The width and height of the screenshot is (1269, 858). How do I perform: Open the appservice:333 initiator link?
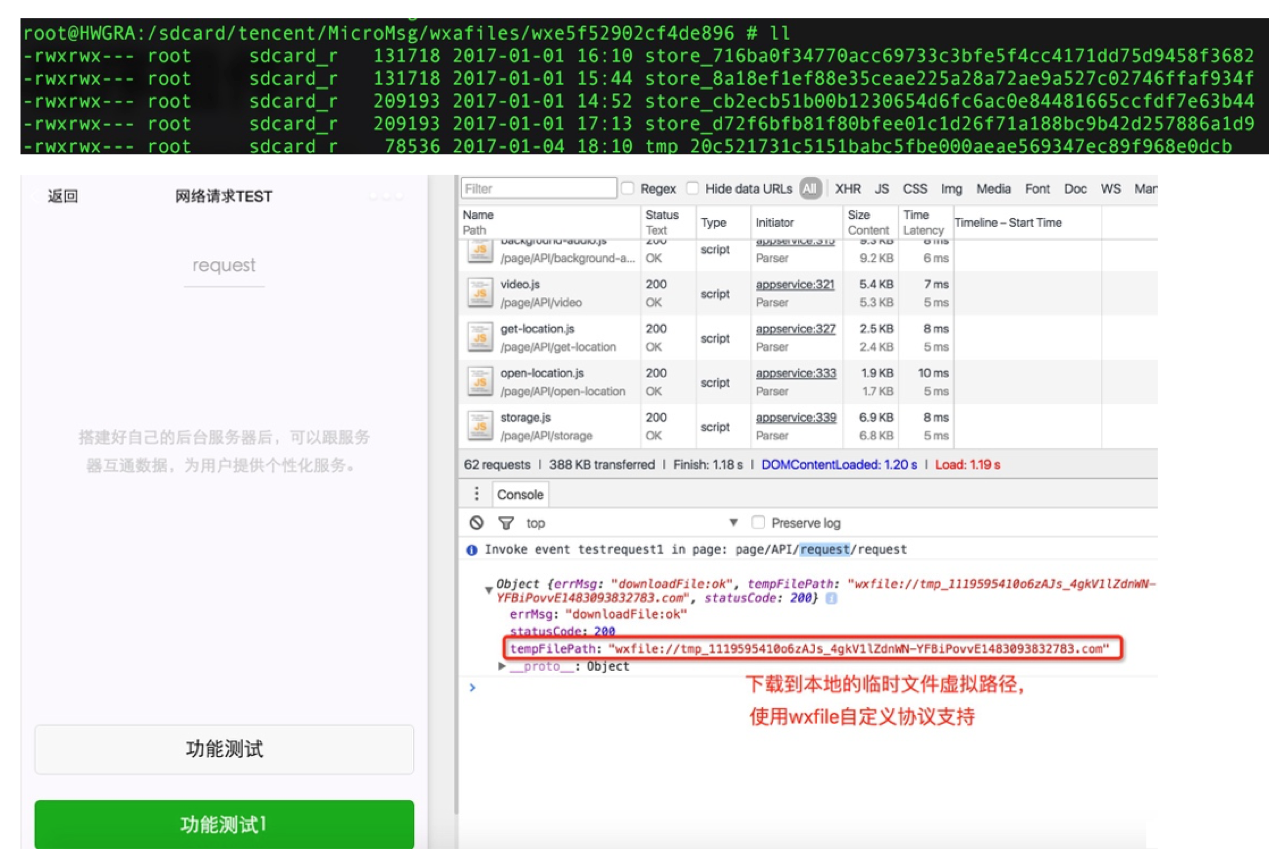point(795,373)
